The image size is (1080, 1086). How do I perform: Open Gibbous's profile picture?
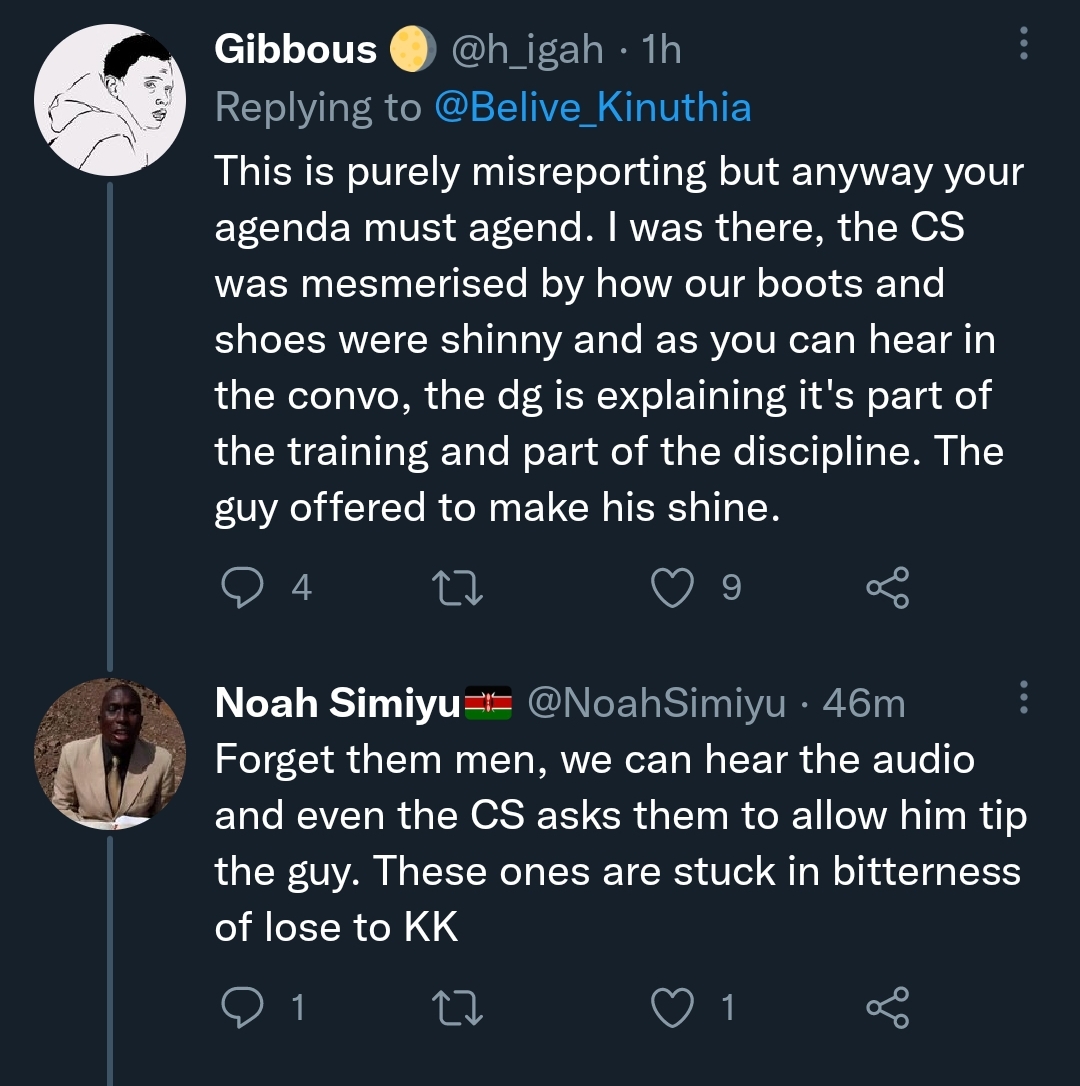point(110,103)
